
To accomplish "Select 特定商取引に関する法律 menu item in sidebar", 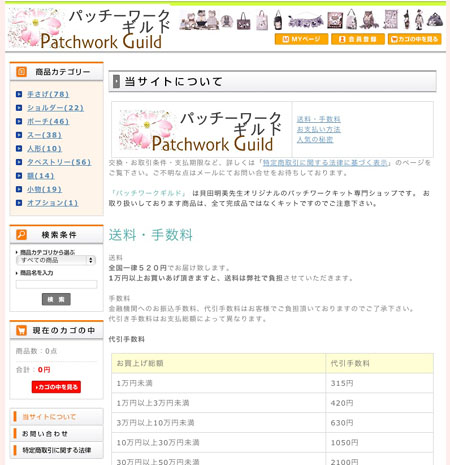I will pyautogui.click(x=56, y=450).
